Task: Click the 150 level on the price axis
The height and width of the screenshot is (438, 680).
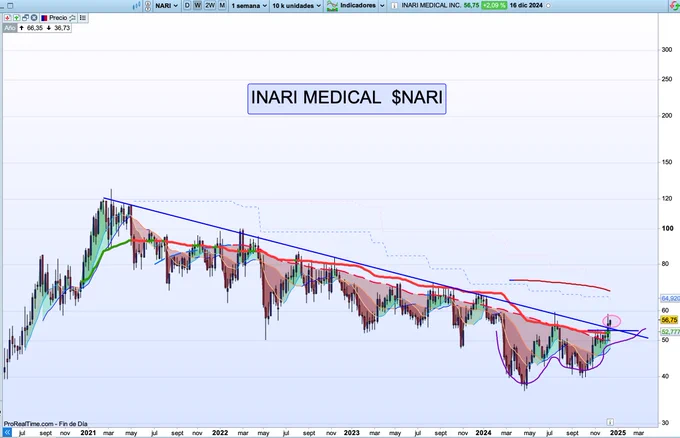Action: tap(667, 162)
